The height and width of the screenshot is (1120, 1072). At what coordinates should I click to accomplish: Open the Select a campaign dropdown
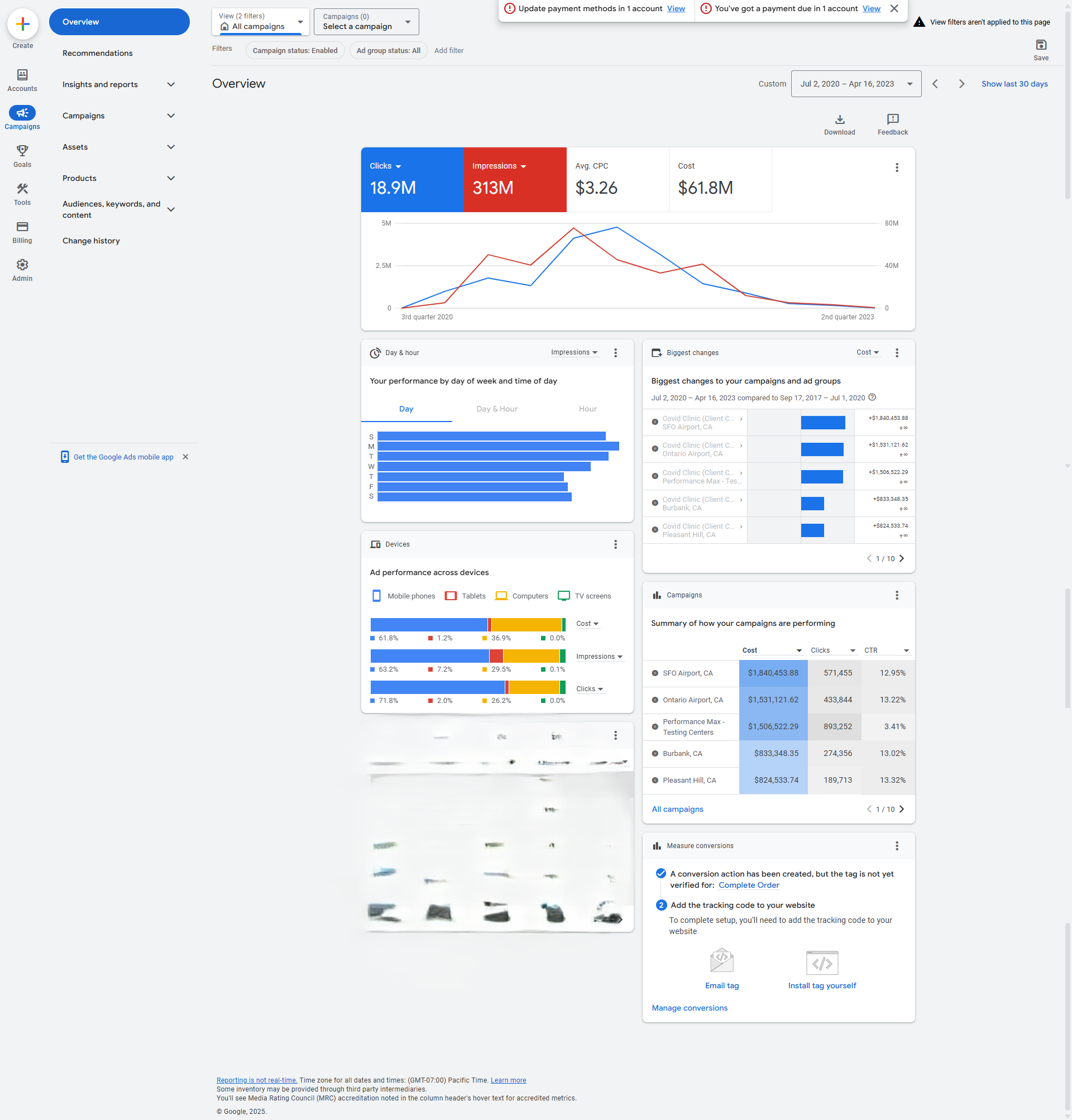366,22
